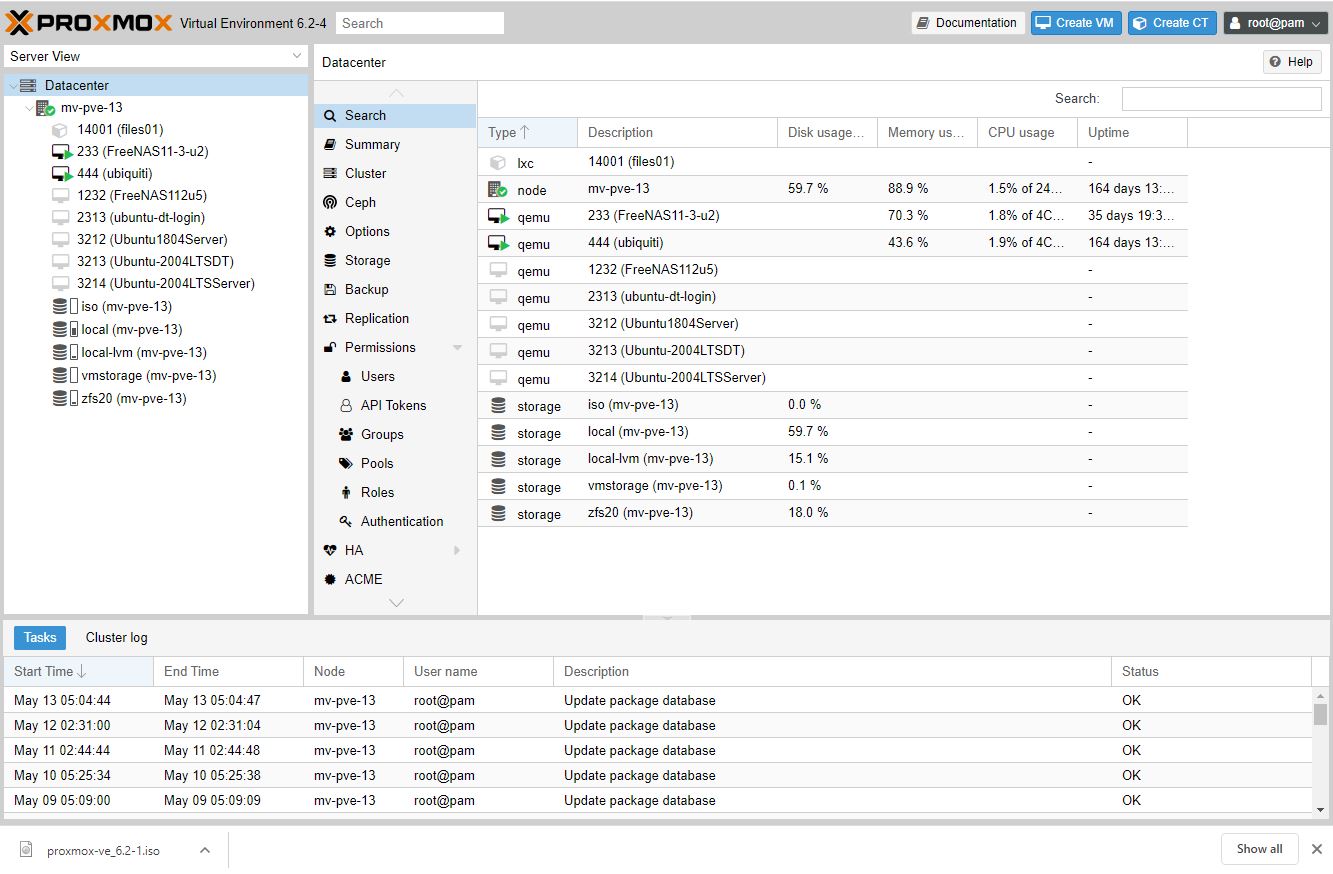1333x874 pixels.
Task: Open the Storage section icon
Action: [x=330, y=260]
